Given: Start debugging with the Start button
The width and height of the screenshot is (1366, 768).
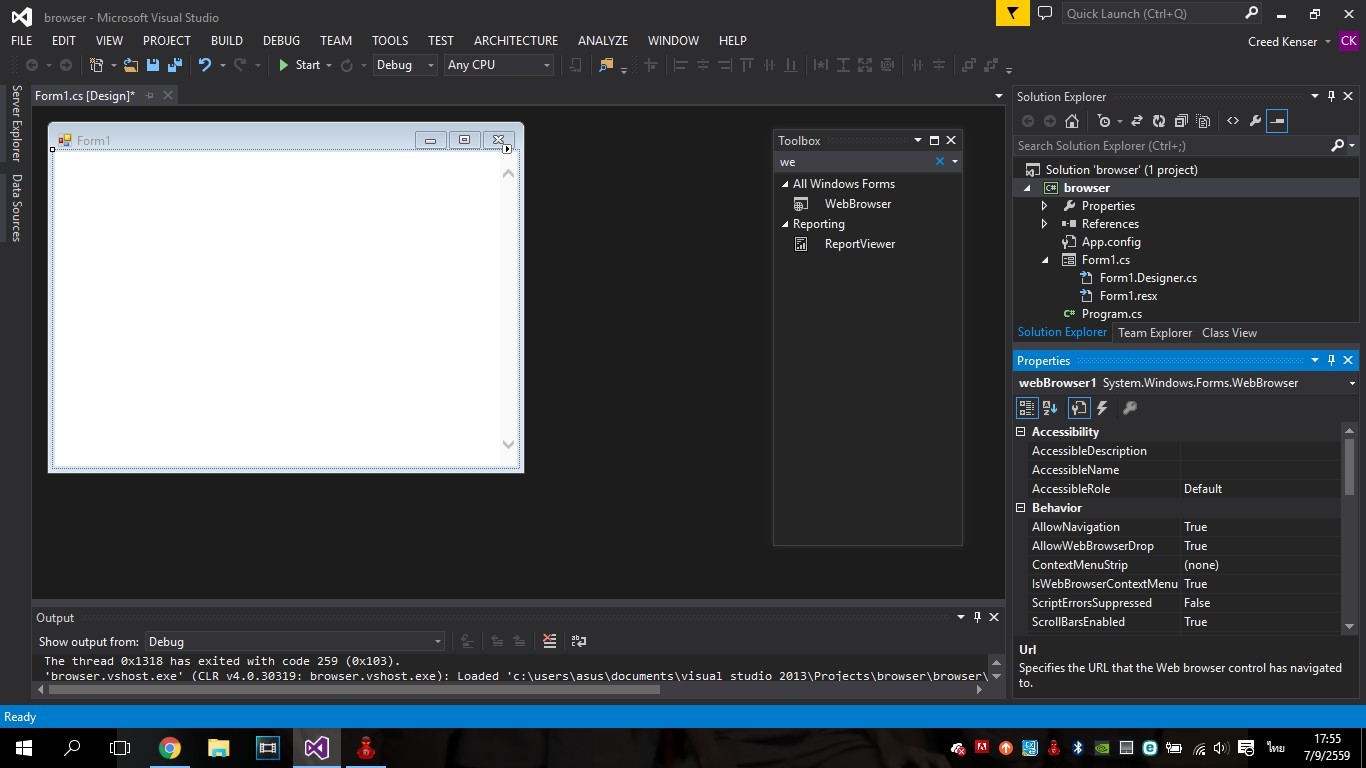Looking at the screenshot, I should (x=299, y=65).
